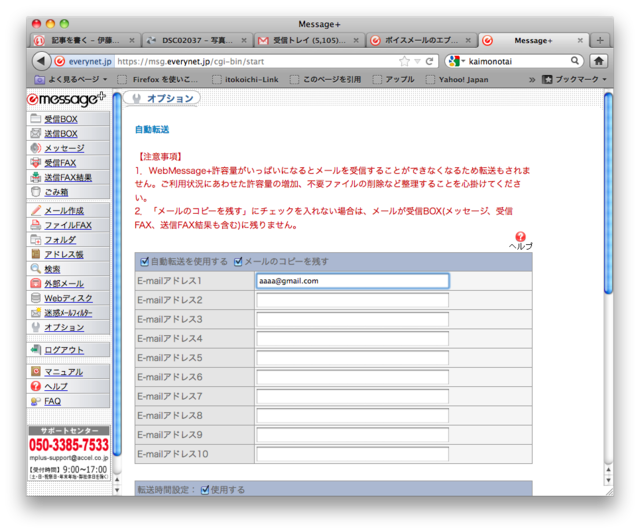Click the red ヘルプ icon in sidebar

[36, 386]
